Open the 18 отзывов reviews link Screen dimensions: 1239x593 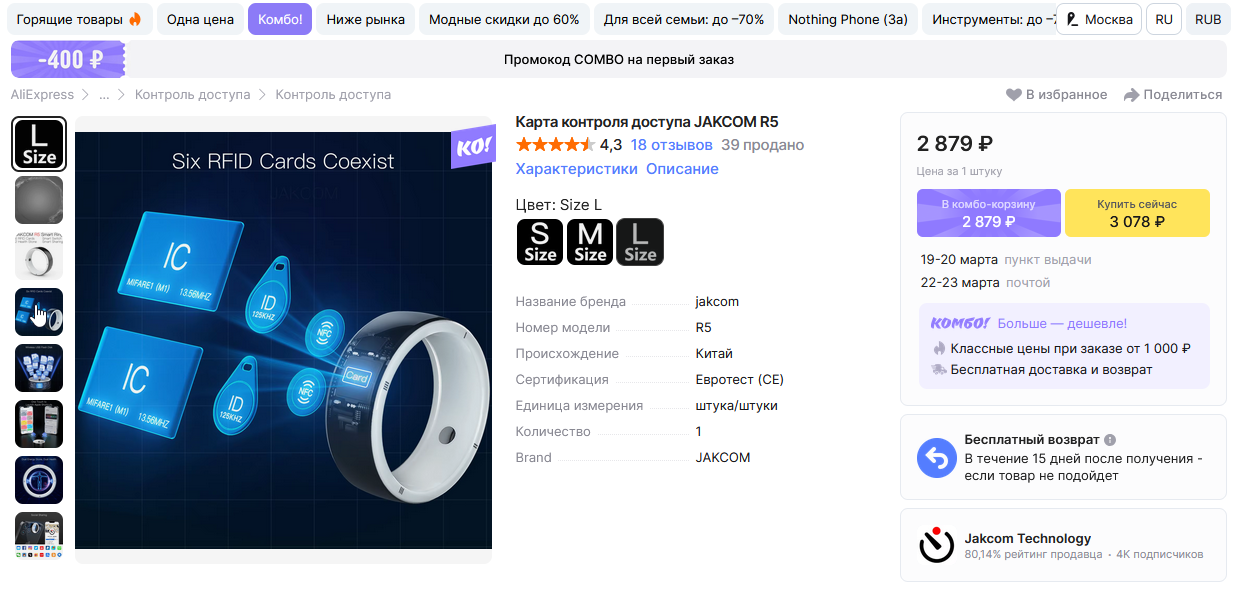(672, 145)
